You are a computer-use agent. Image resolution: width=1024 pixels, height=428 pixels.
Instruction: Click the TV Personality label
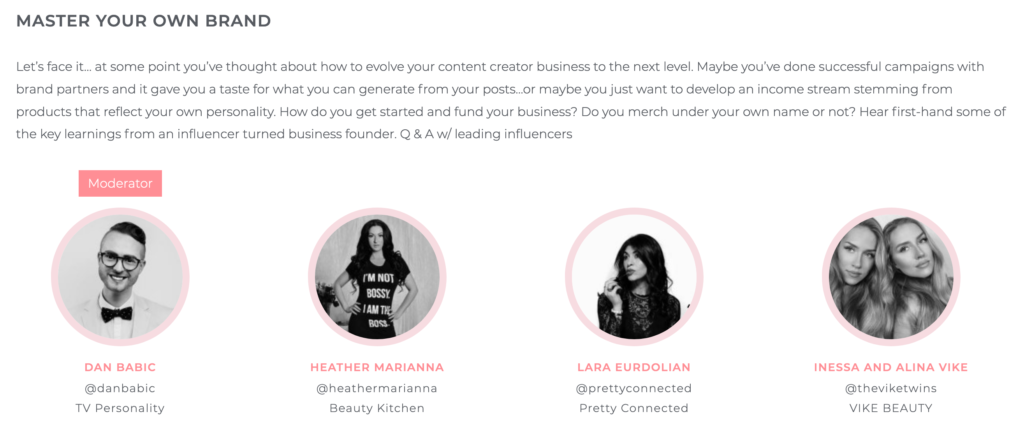tap(120, 408)
